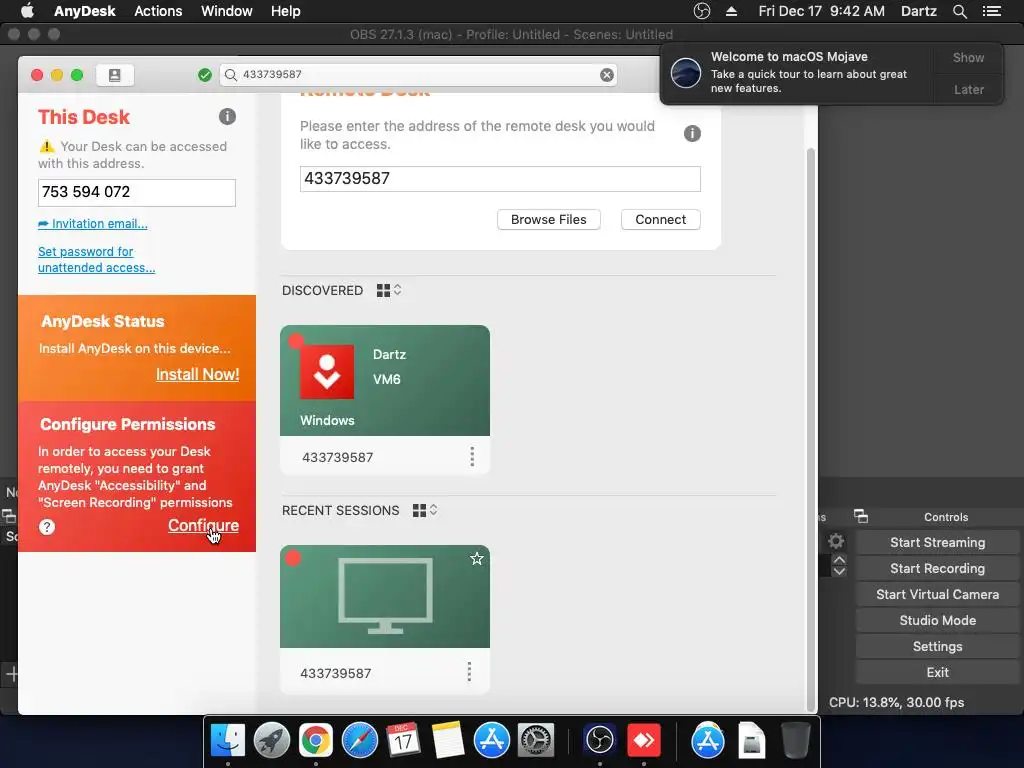Click the top search address field
1024x768 pixels.
tap(418, 75)
